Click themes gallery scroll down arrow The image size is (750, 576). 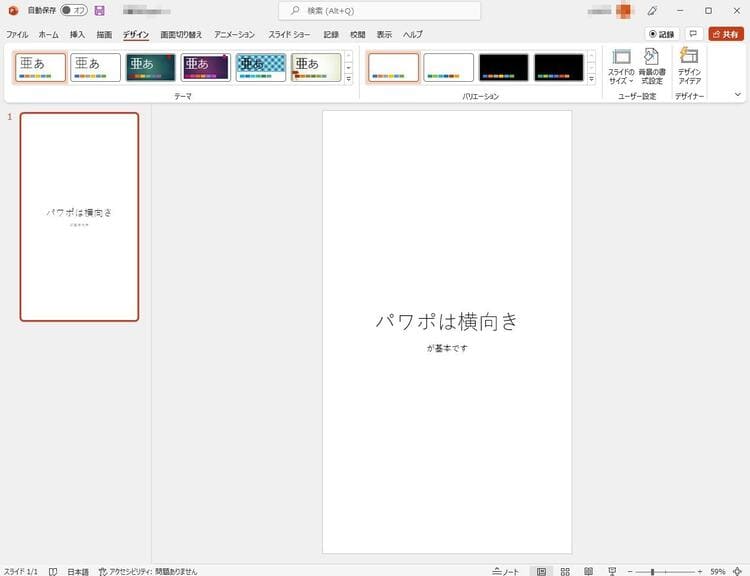click(349, 67)
